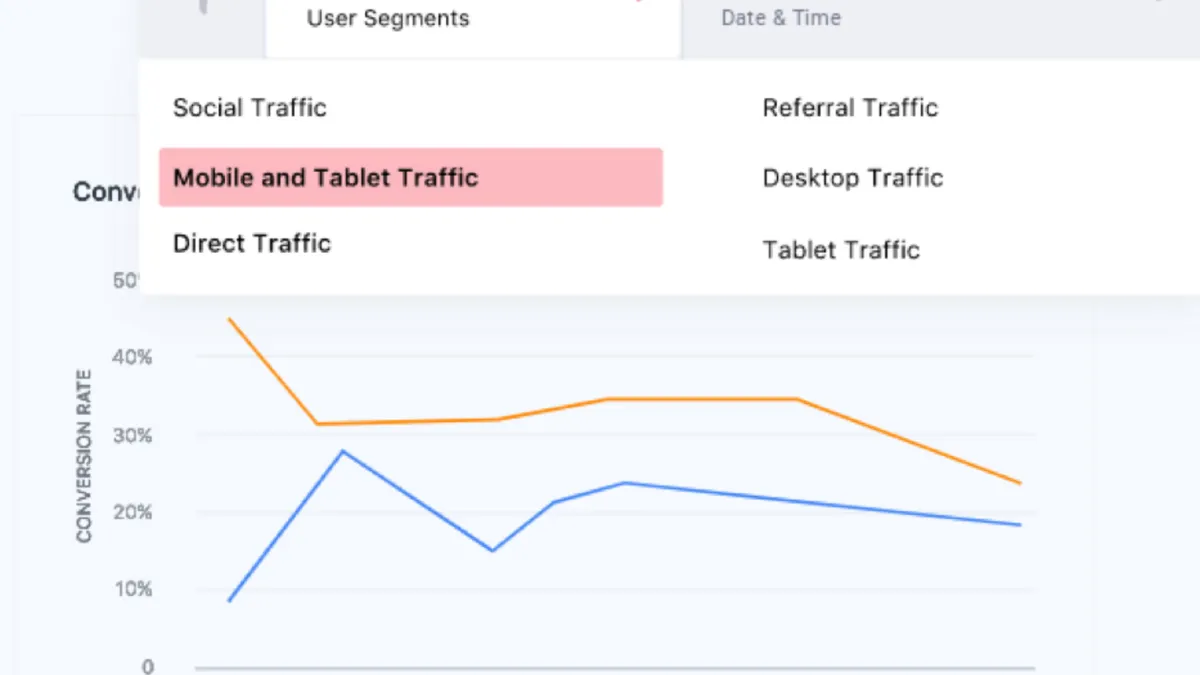Select Referral Traffic segment
This screenshot has height=675, width=1200.
[850, 108]
